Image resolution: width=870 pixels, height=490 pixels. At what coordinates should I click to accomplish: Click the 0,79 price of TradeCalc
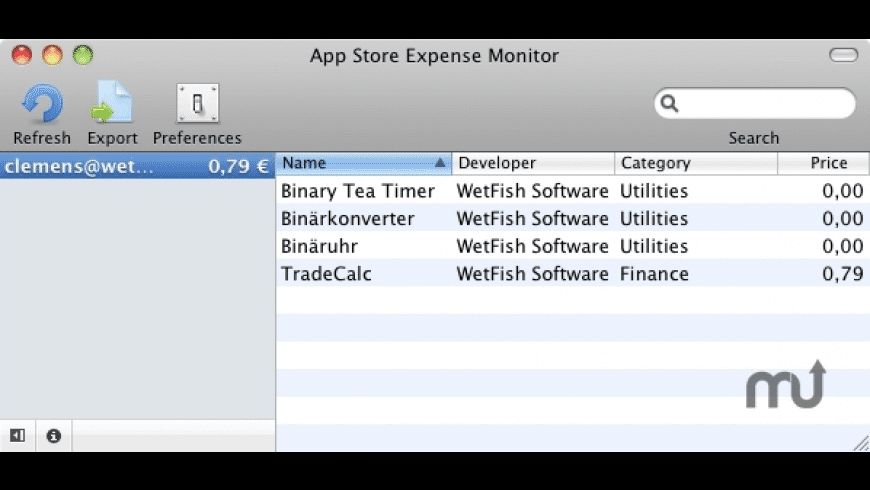tap(843, 274)
